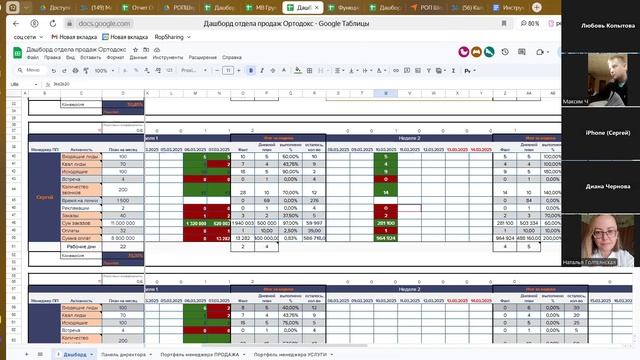Open the cell fill color picker
This screenshot has height=360, width=640.
pos(298,71)
